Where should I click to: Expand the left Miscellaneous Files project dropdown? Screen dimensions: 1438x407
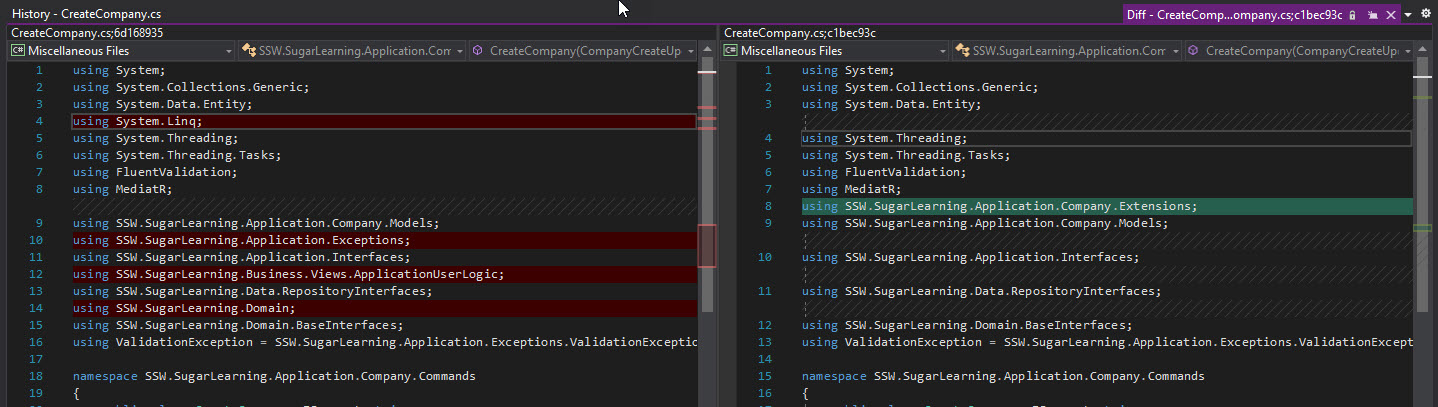tap(229, 51)
